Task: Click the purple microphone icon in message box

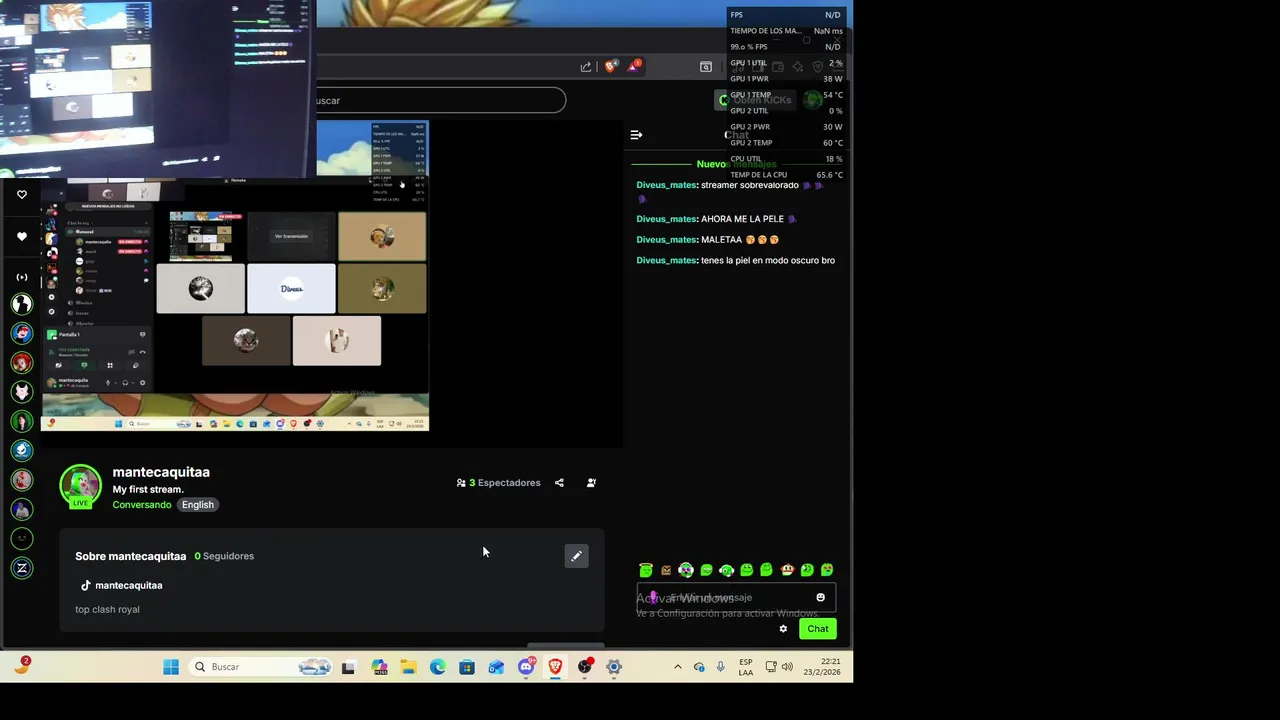Action: click(653, 598)
